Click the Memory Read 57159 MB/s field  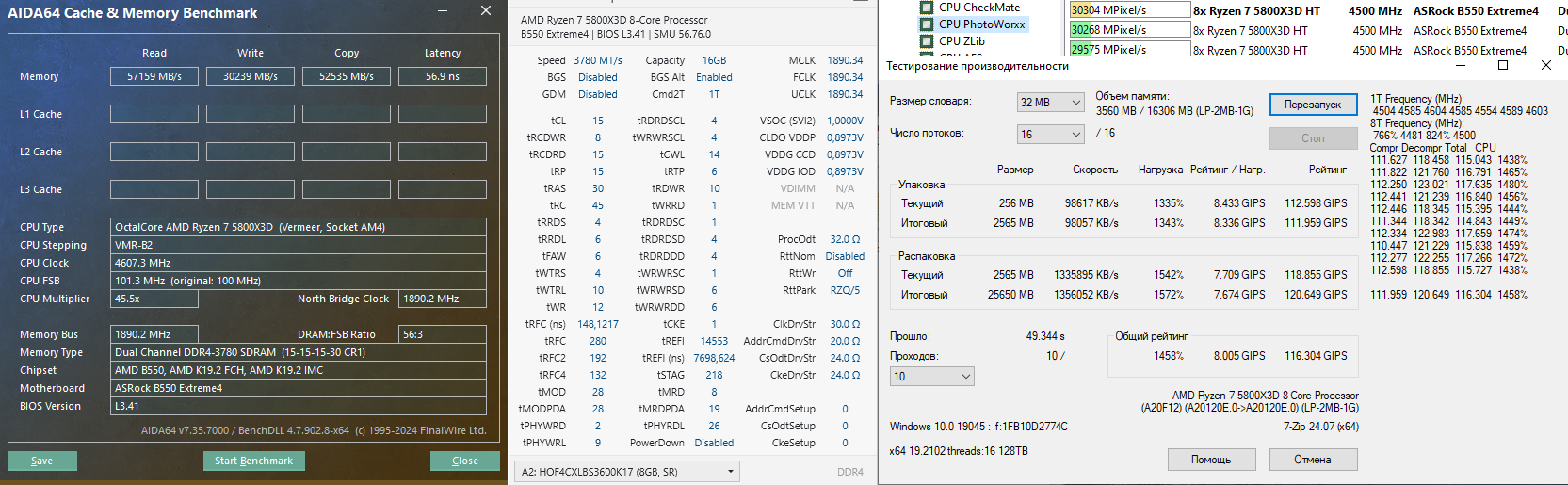pyautogui.click(x=154, y=76)
